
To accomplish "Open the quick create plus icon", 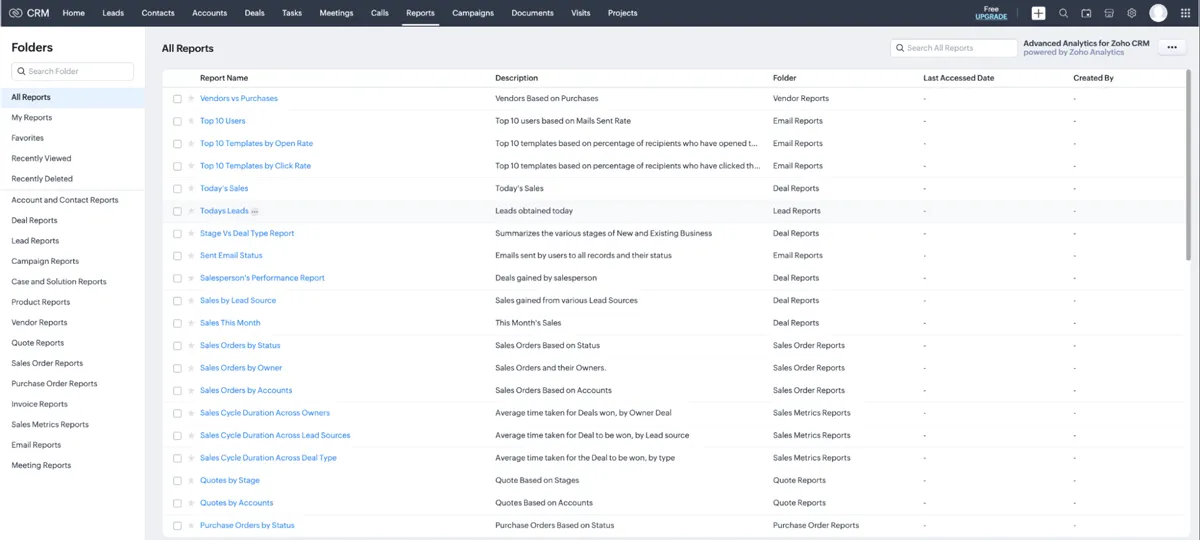I will [x=1039, y=13].
